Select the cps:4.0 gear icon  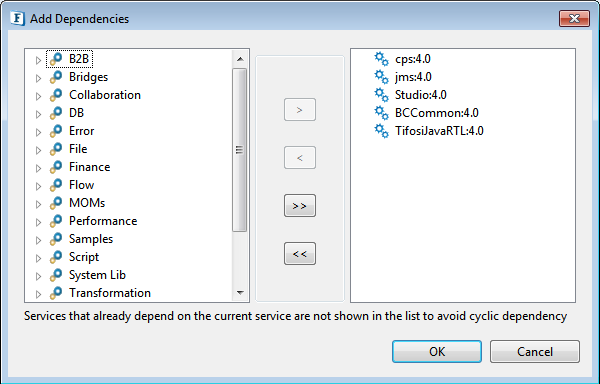click(381, 59)
